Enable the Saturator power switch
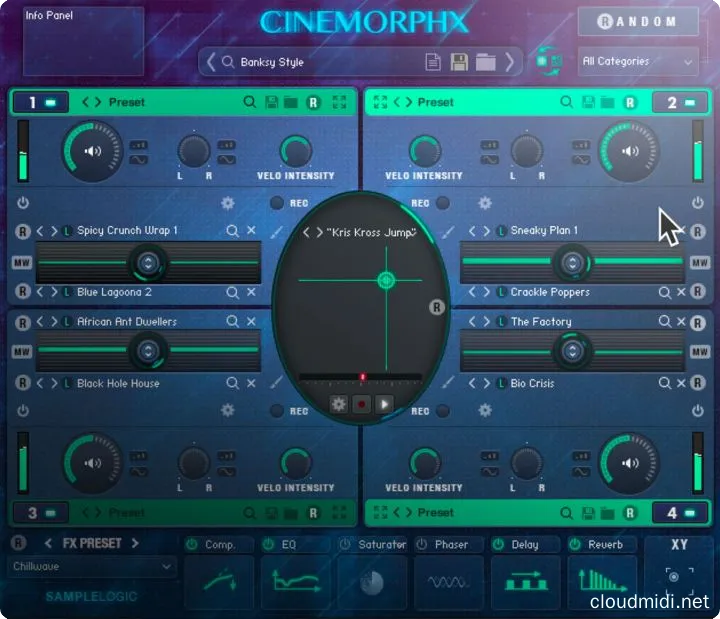The image size is (720, 619). click(345, 545)
